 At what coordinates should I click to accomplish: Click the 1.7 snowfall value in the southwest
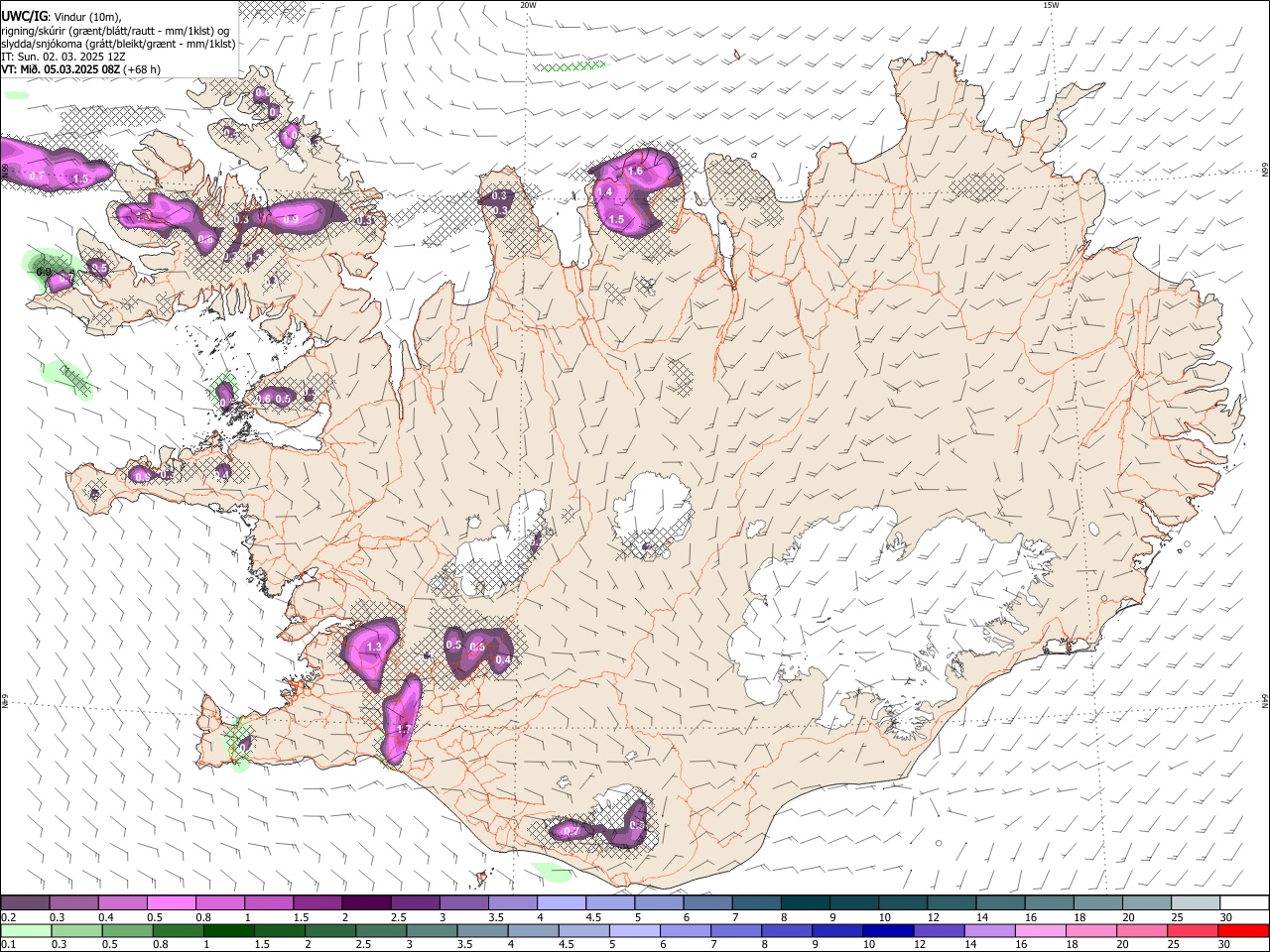click(x=403, y=729)
